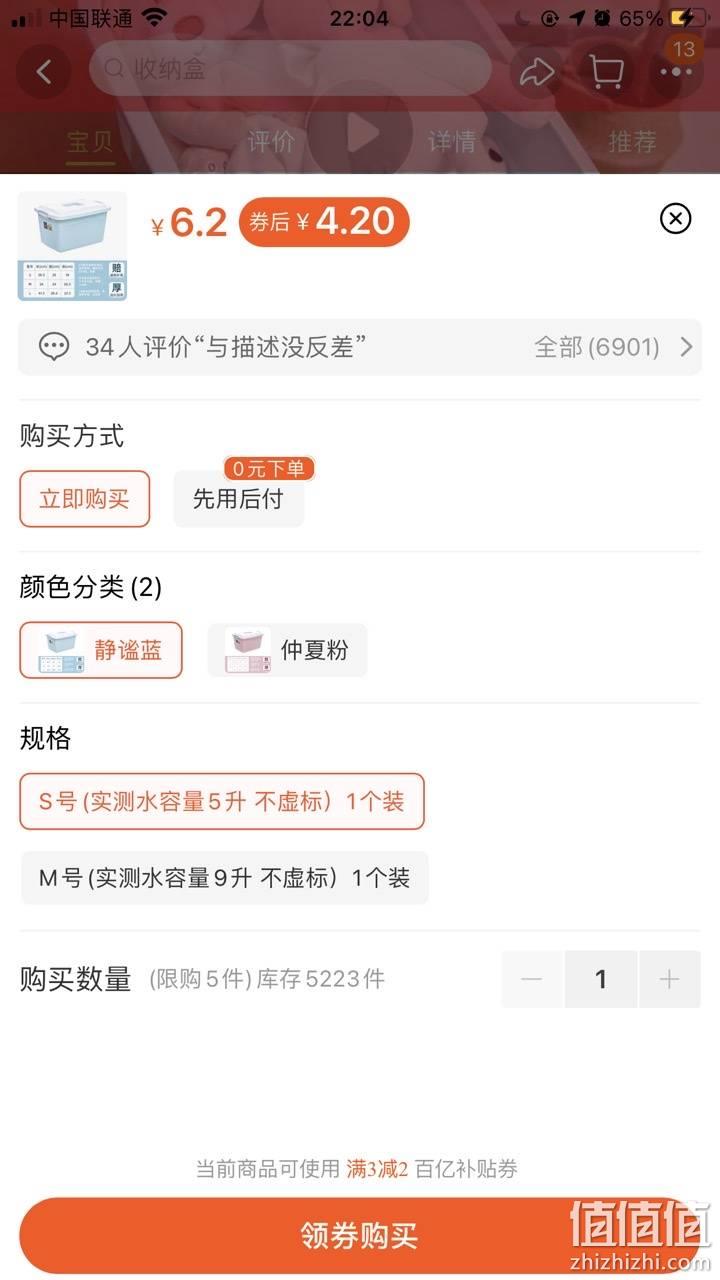Select 立即购买 purchase method
Image resolution: width=720 pixels, height=1280 pixels.
click(x=85, y=499)
